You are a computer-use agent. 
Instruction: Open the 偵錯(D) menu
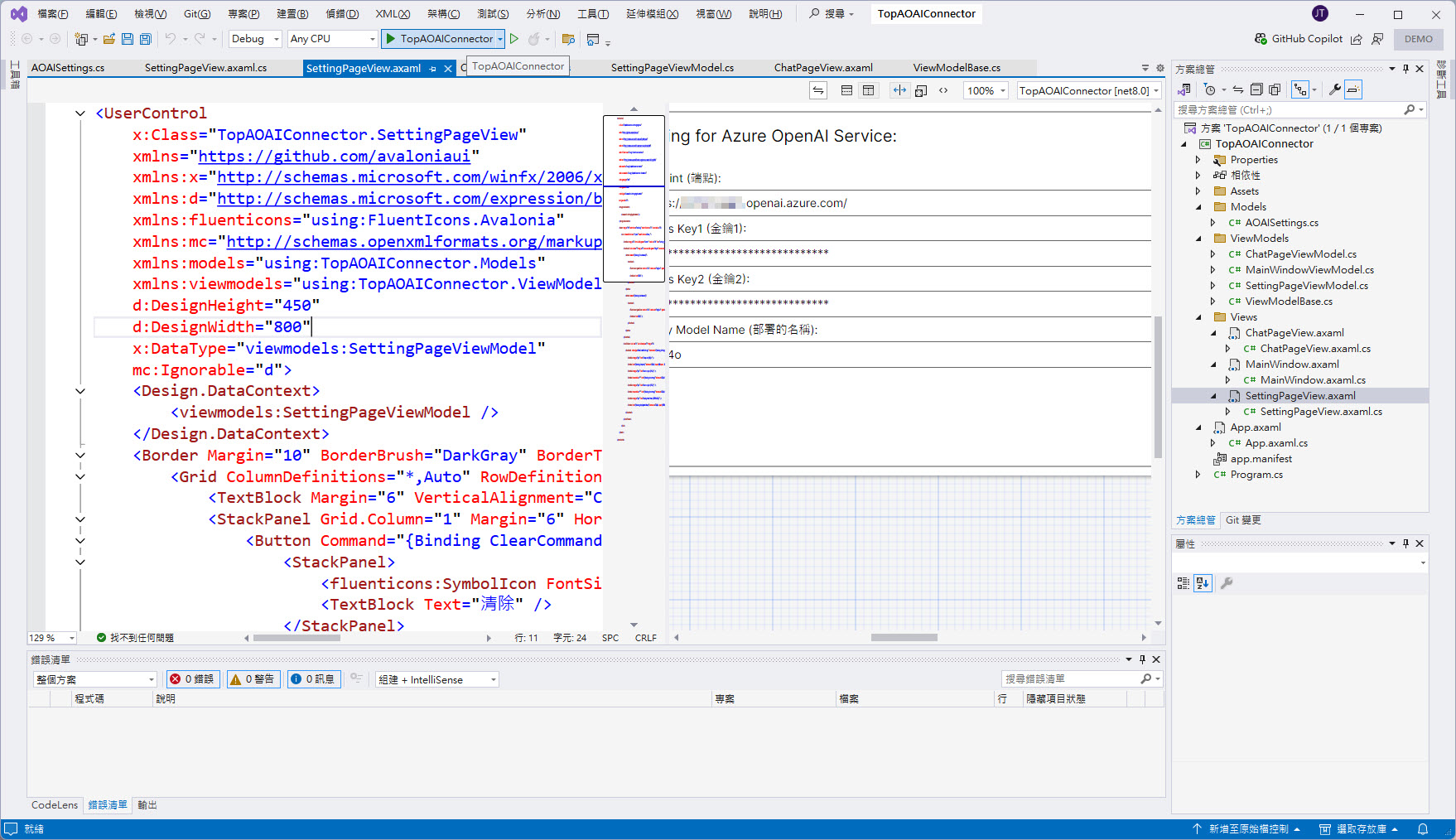342,14
